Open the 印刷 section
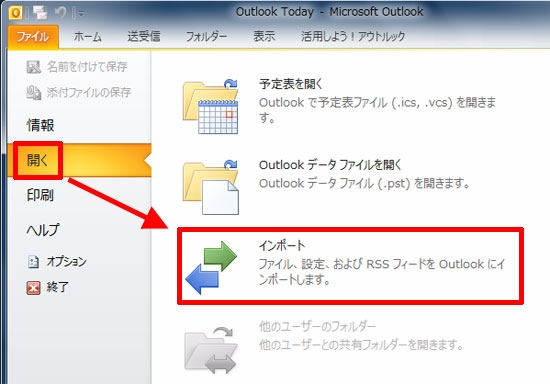The width and height of the screenshot is (550, 384). click(x=40, y=195)
